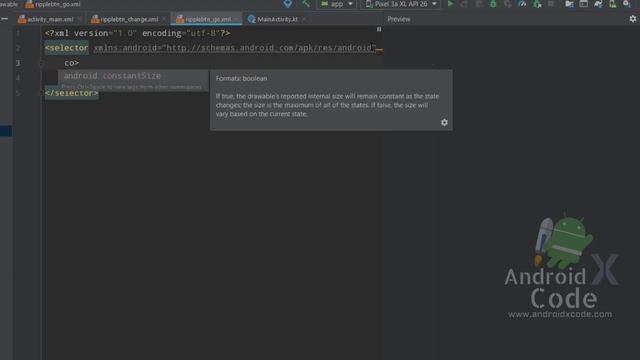Click line number 3 in the gutter
This screenshot has height=360, width=640.
(18, 63)
